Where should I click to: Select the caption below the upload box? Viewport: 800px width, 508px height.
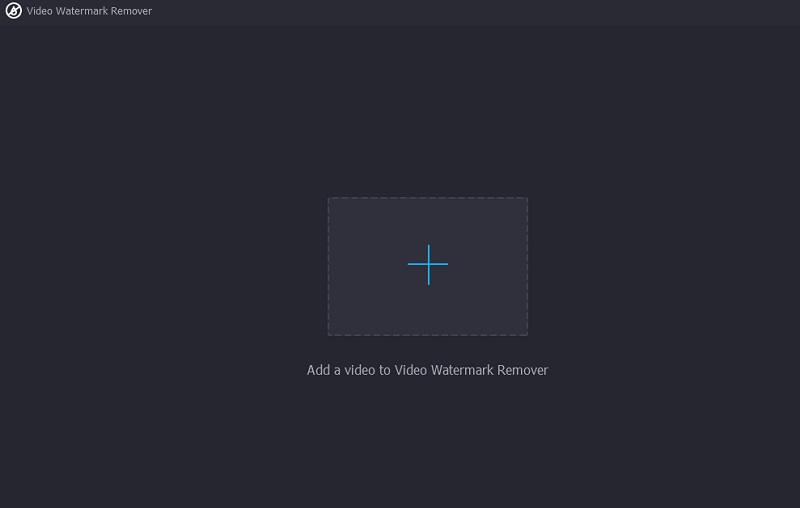coord(427,370)
